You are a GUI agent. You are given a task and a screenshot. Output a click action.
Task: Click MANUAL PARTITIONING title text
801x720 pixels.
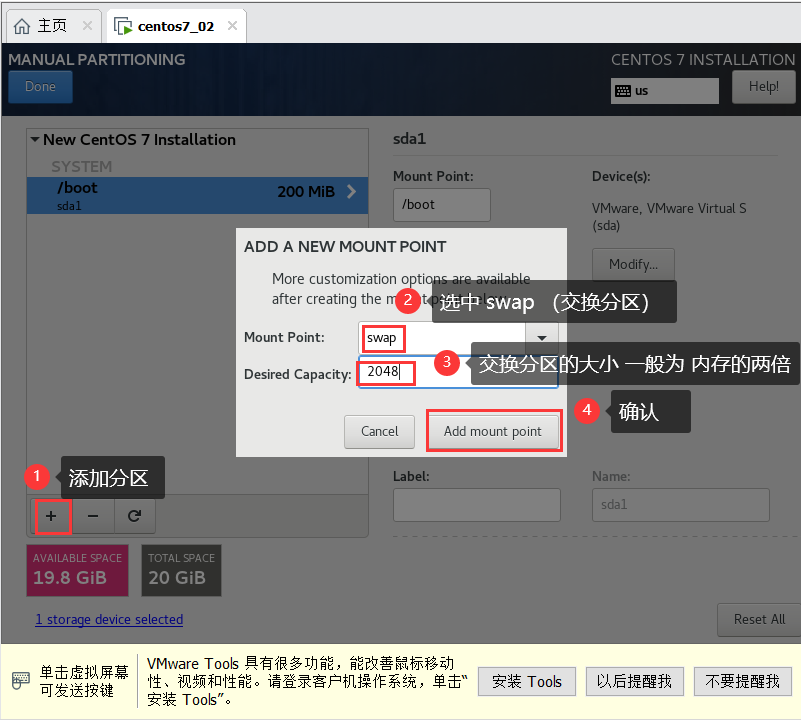pos(97,60)
